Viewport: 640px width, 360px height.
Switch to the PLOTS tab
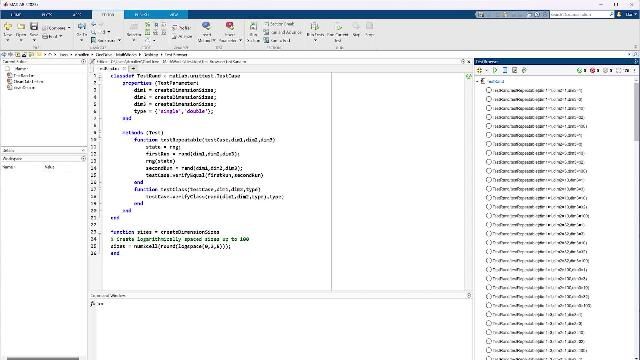tap(47, 14)
